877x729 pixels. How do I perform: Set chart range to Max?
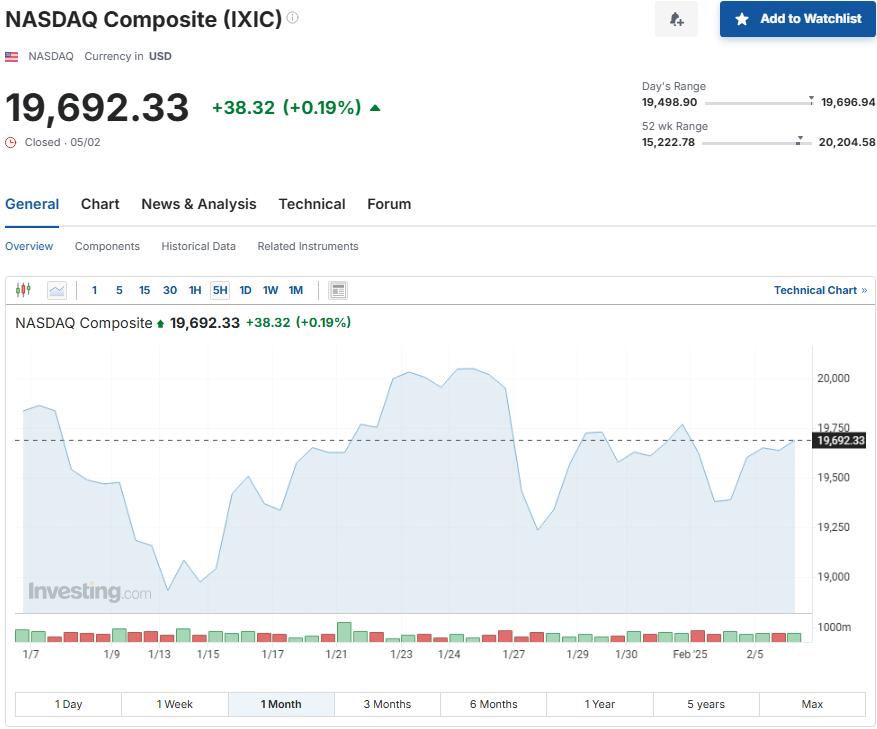(x=812, y=704)
